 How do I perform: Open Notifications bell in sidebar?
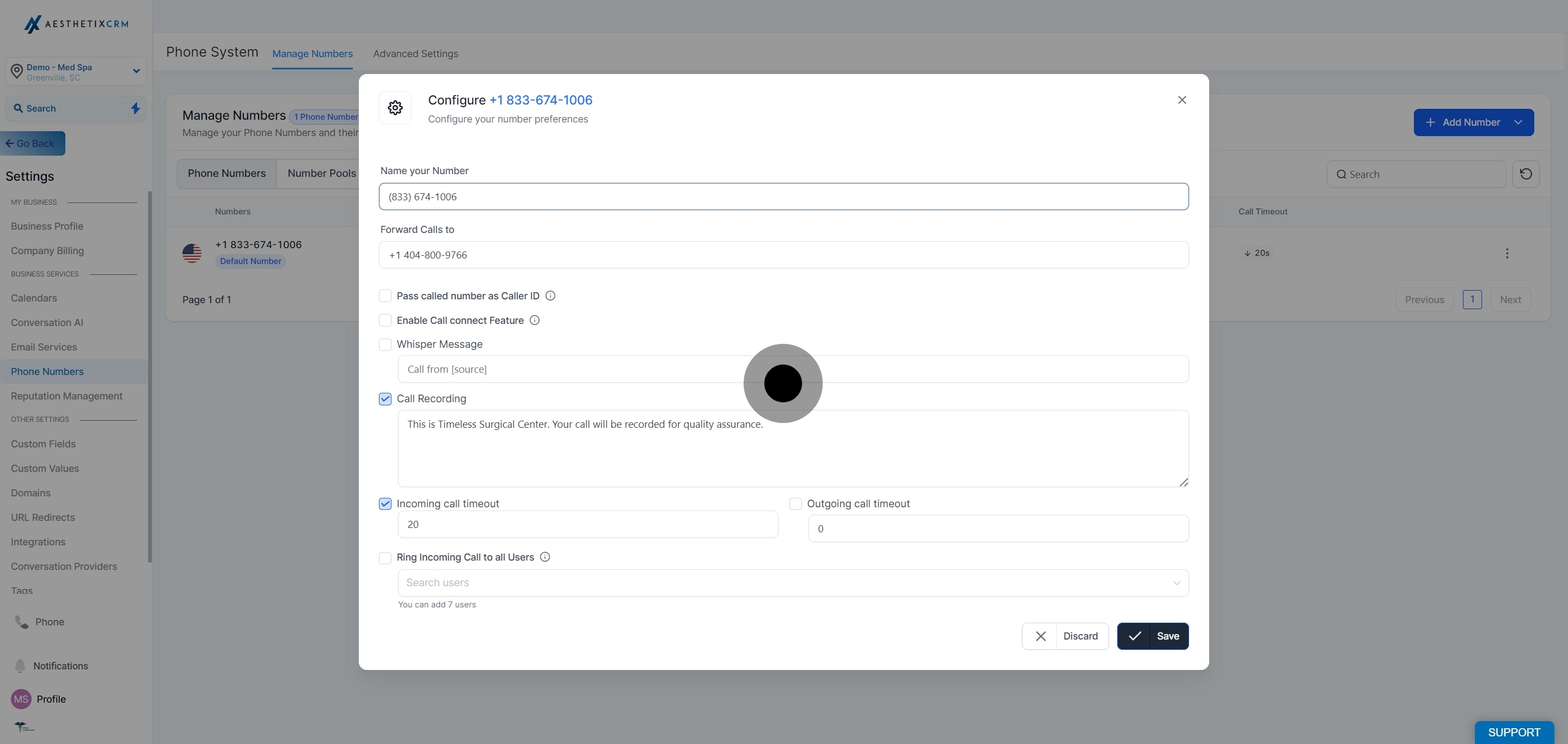coord(20,666)
